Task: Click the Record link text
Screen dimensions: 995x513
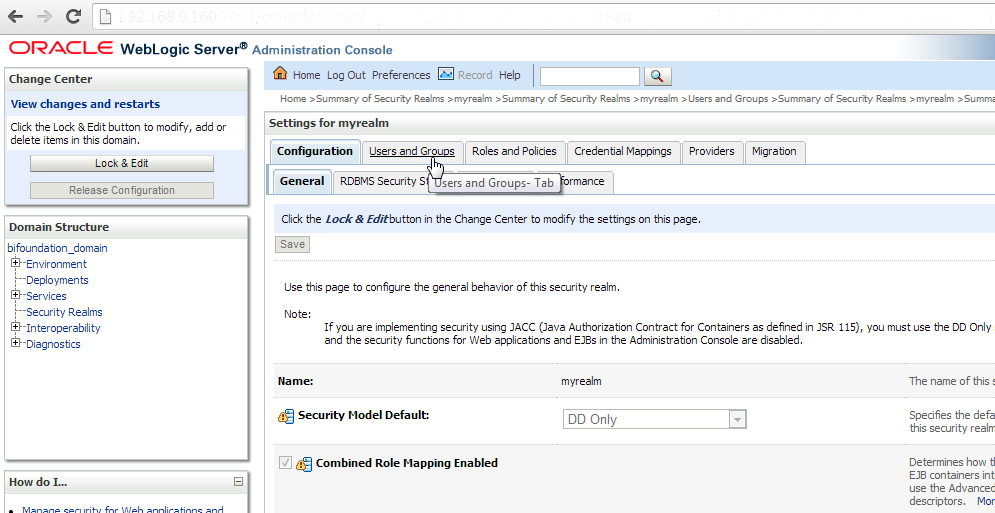Action: coord(475,75)
